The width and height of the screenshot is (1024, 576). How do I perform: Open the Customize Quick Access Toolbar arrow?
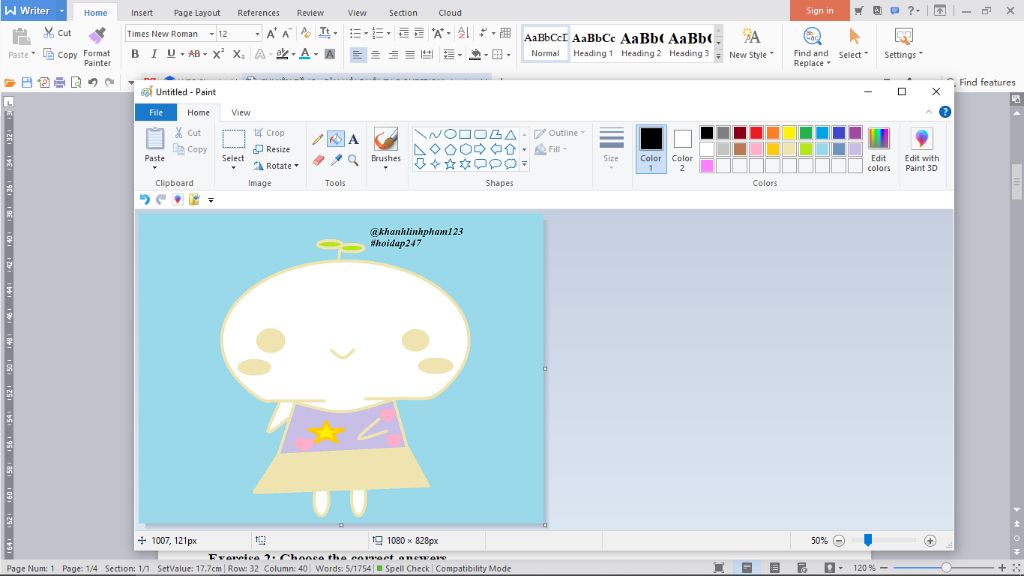[211, 200]
